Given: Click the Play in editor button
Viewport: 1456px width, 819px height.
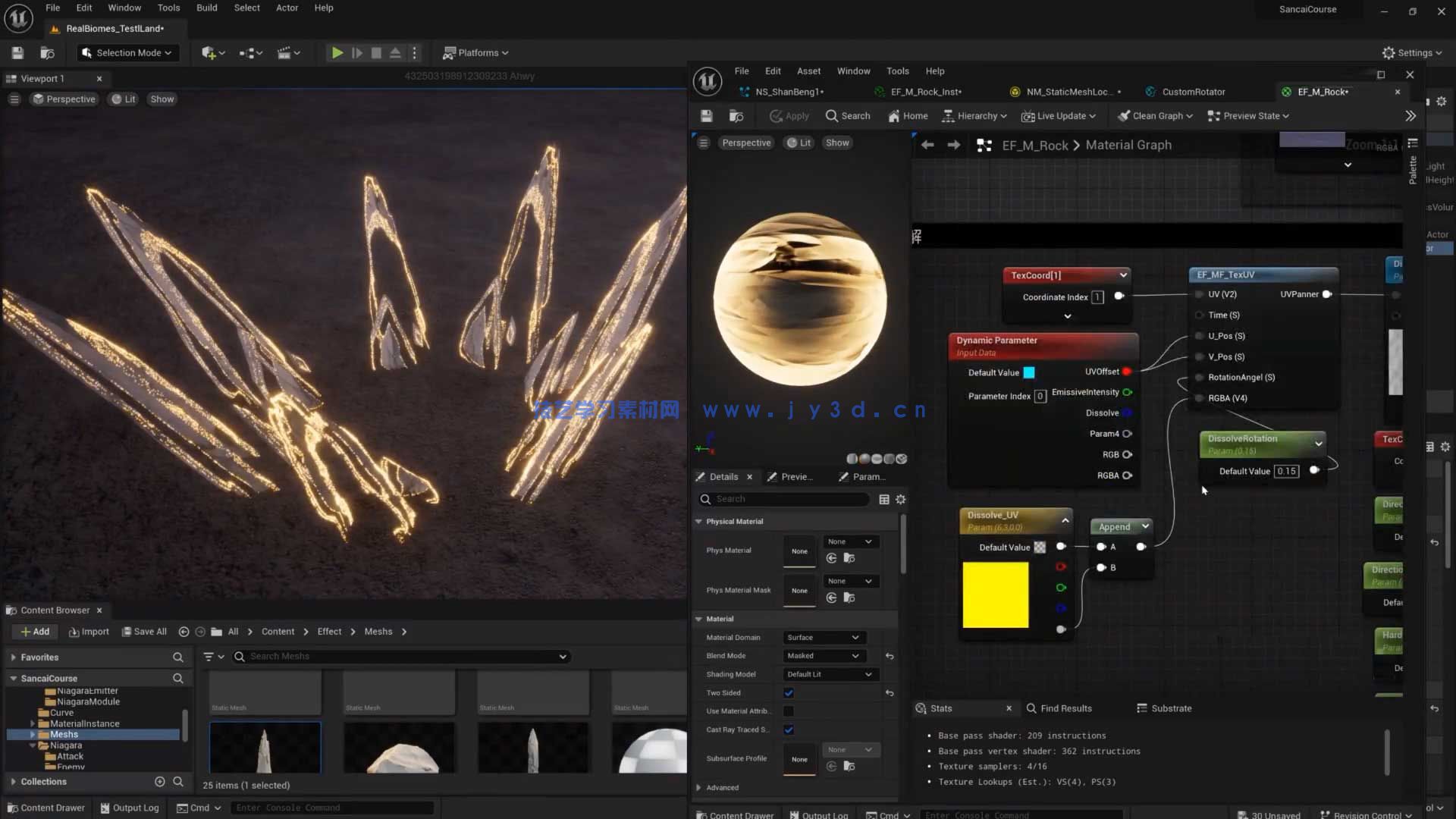Looking at the screenshot, I should 337,53.
